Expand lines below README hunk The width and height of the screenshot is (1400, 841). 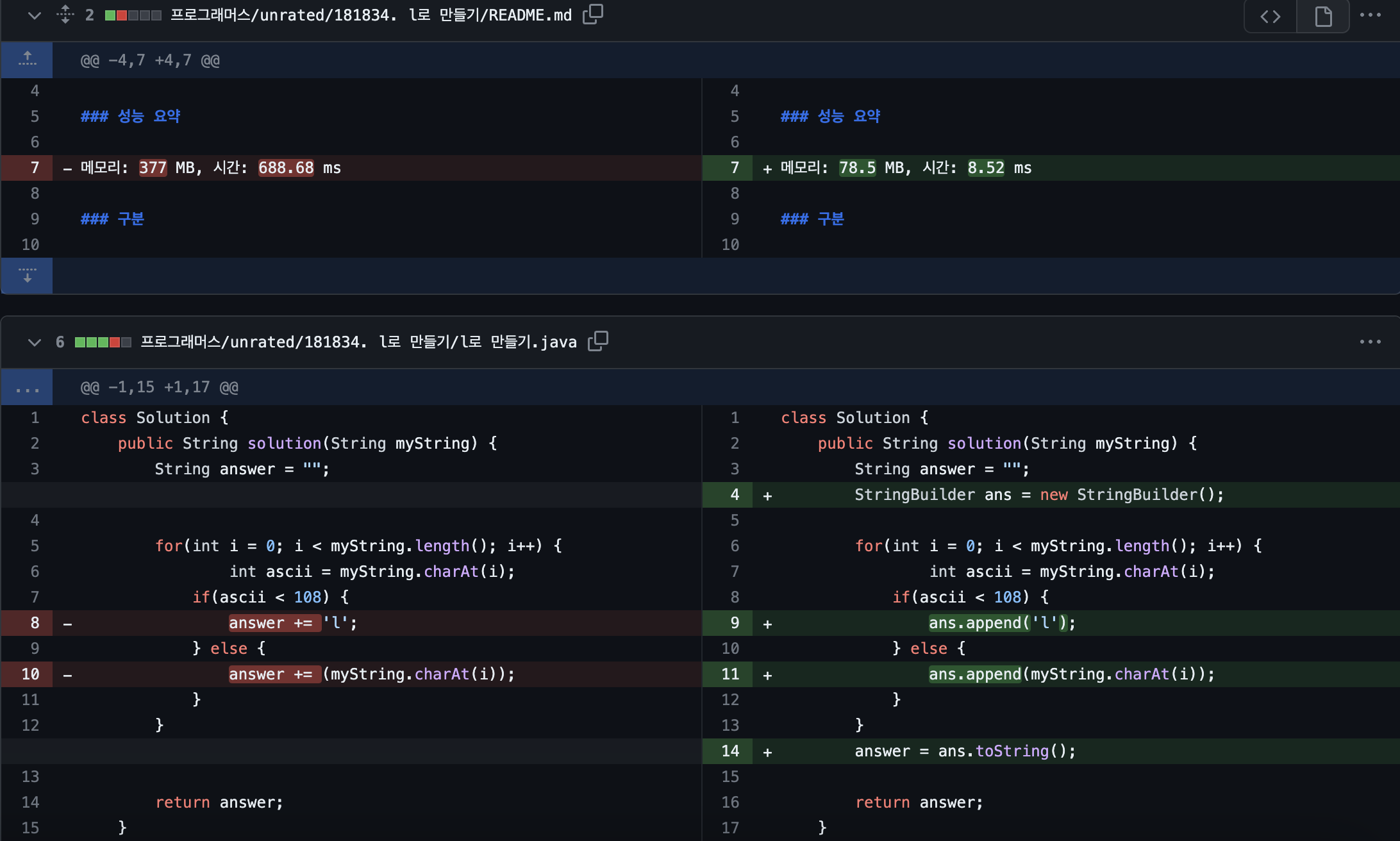(x=27, y=276)
